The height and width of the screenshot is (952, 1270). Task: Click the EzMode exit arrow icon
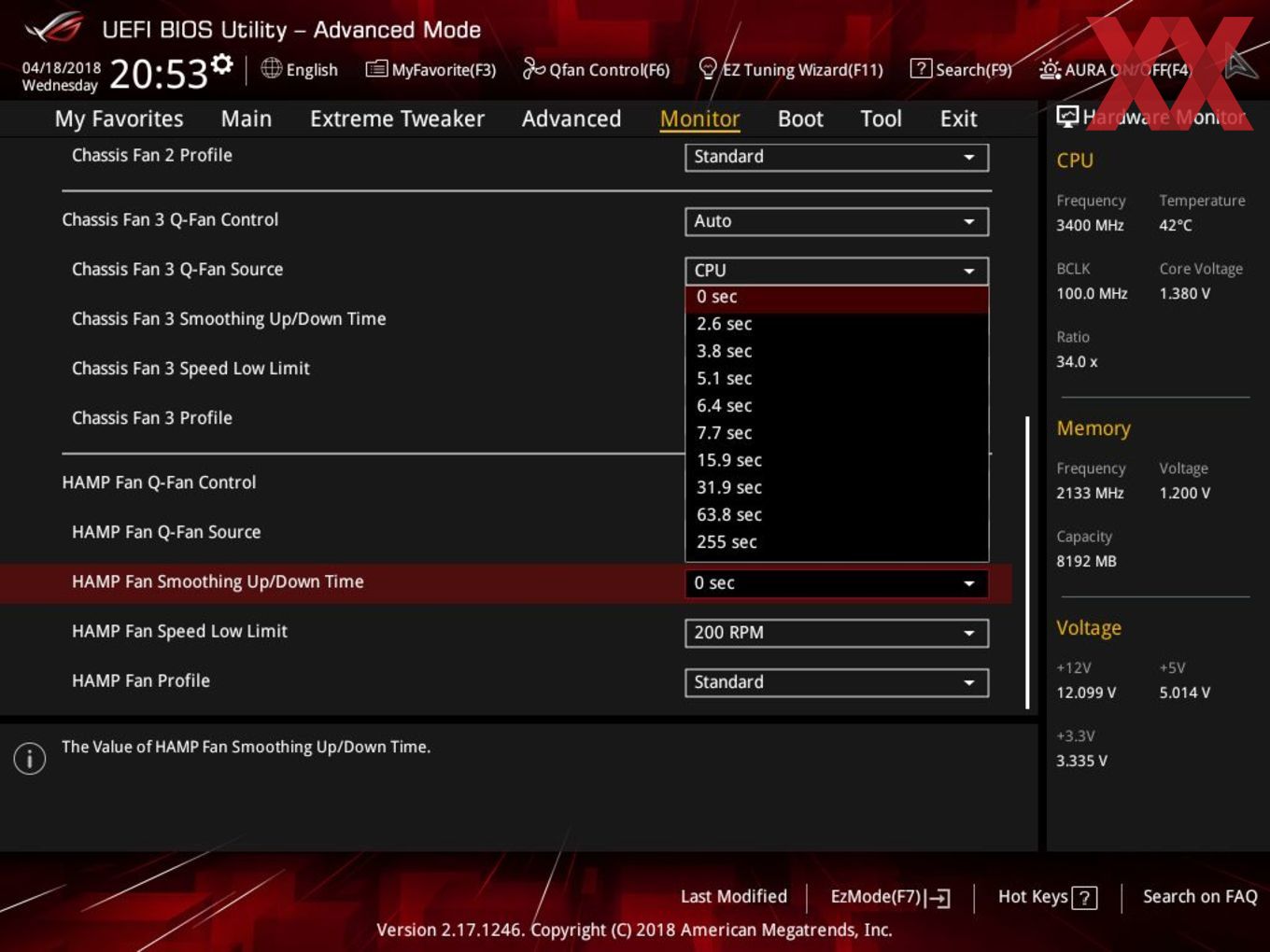pyautogui.click(x=938, y=898)
